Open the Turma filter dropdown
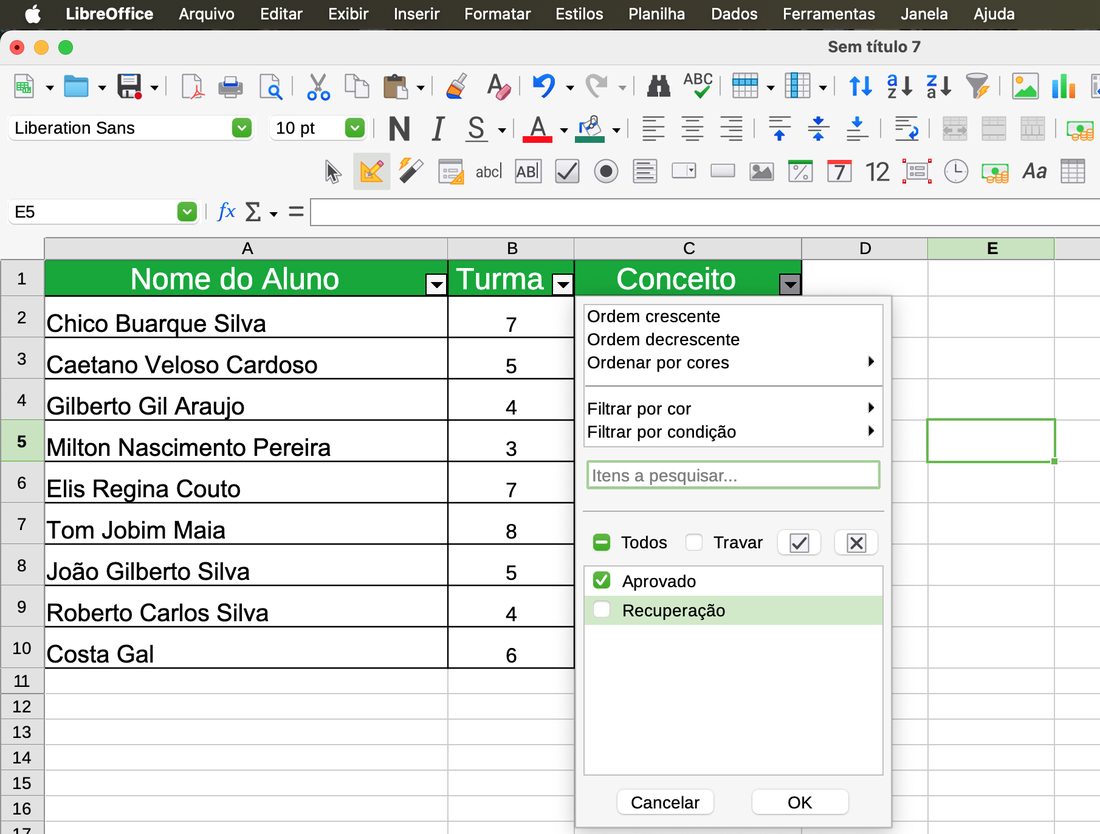Screen dimensions: 1100x834 [563, 284]
